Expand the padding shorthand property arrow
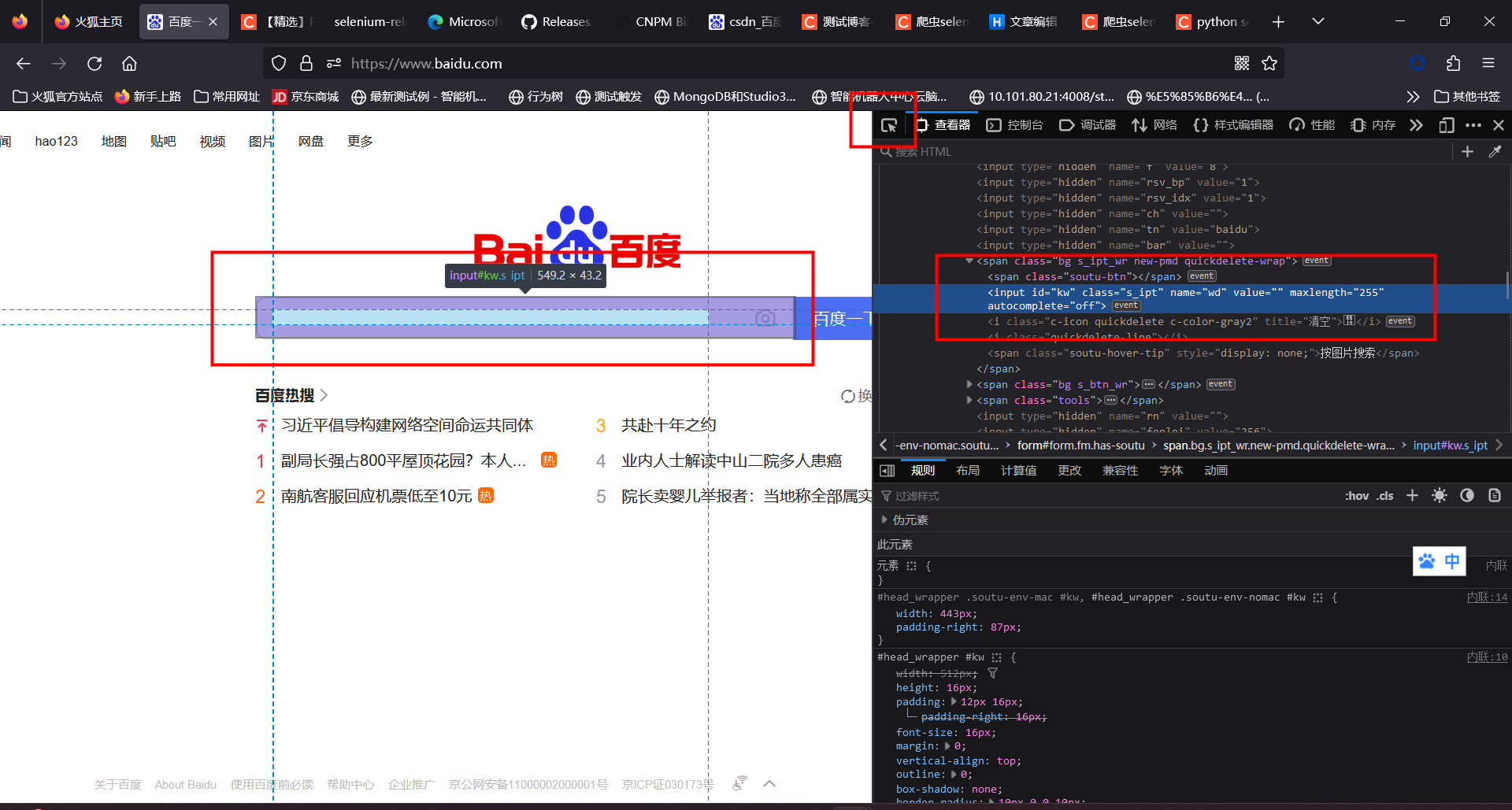The width and height of the screenshot is (1512, 810). pos(954,701)
